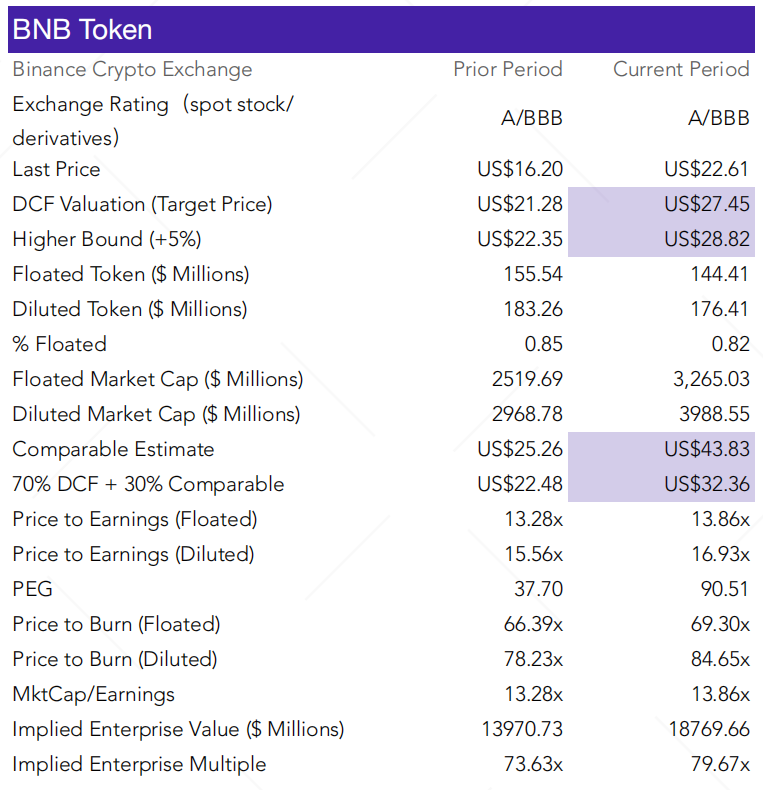
Task: Click the Price to Burn (Floated) label
Action: pyautogui.click(x=116, y=624)
